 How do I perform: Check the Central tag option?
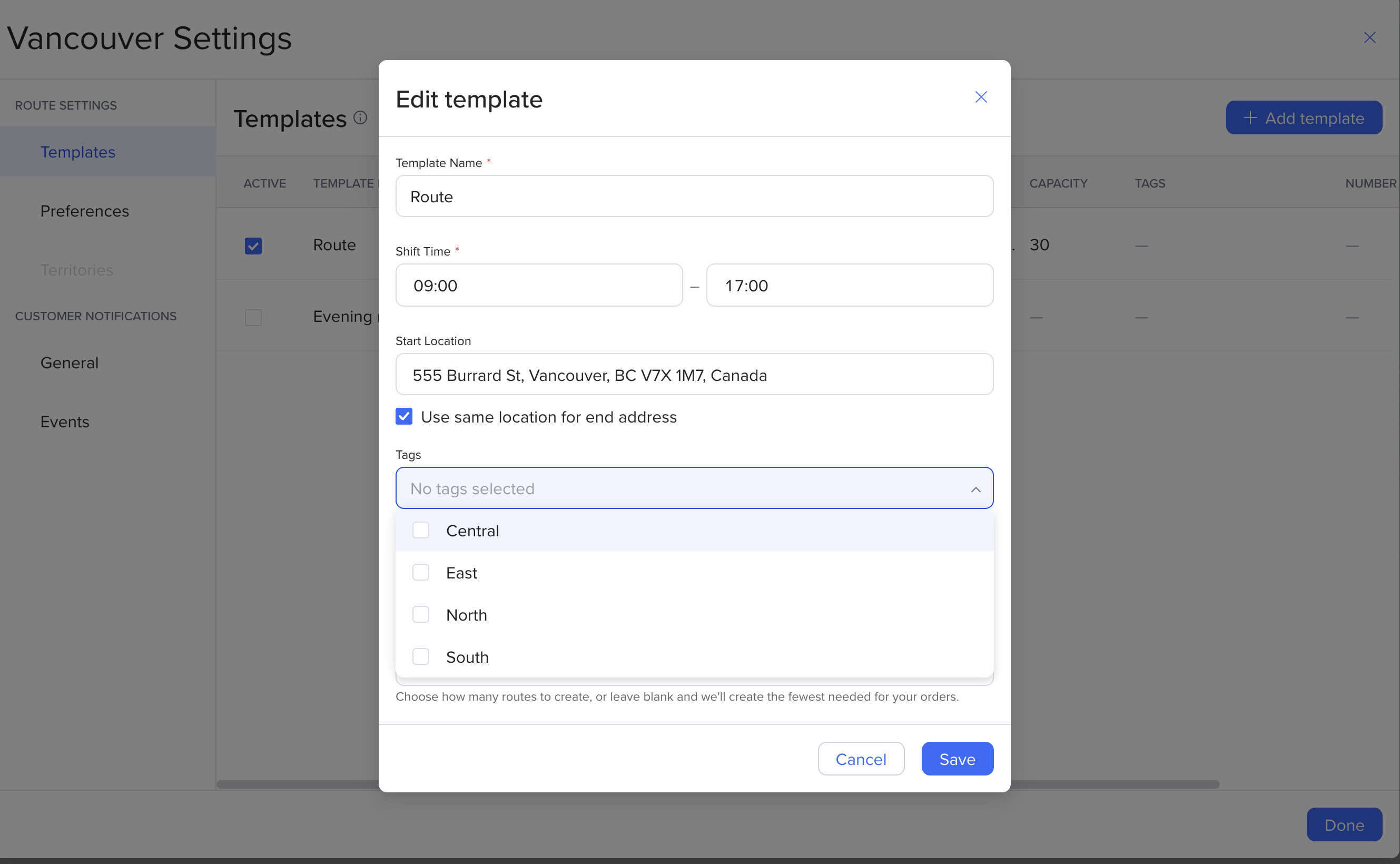[x=421, y=531]
